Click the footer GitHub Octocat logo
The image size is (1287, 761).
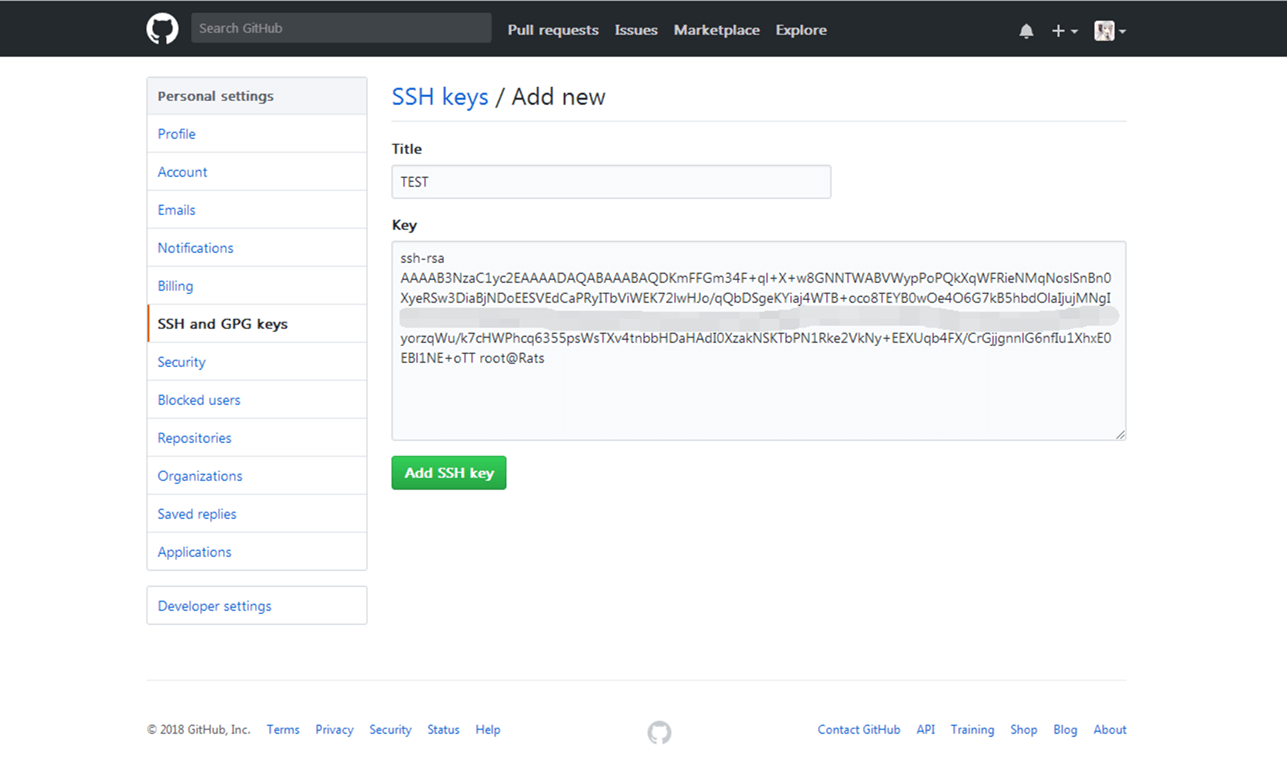pyautogui.click(x=659, y=733)
